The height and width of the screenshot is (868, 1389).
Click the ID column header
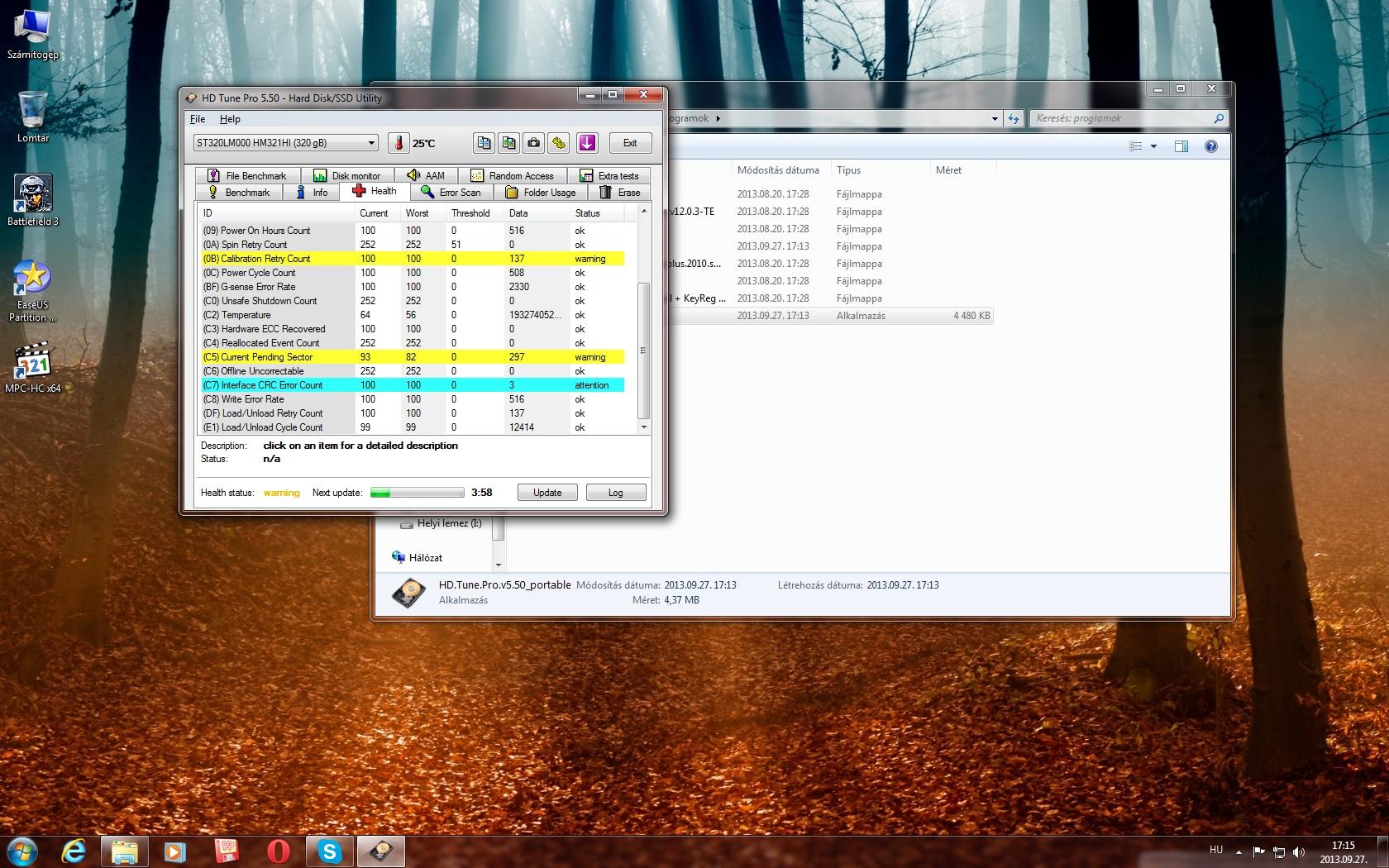click(277, 213)
